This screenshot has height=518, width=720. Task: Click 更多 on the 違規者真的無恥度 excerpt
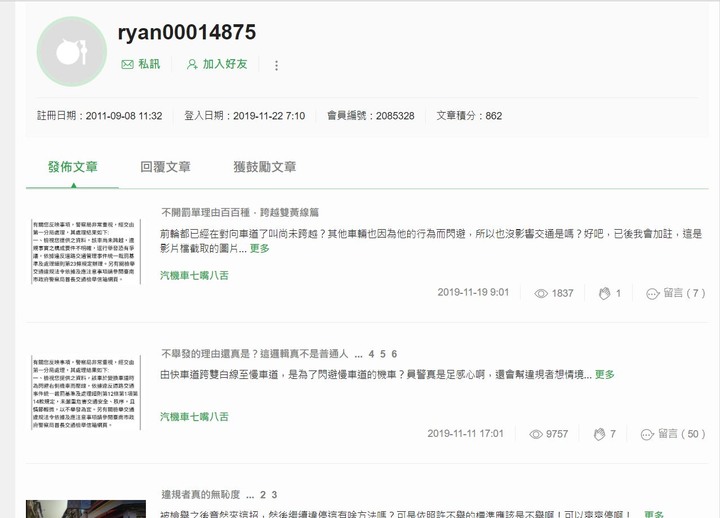[x=653, y=514]
